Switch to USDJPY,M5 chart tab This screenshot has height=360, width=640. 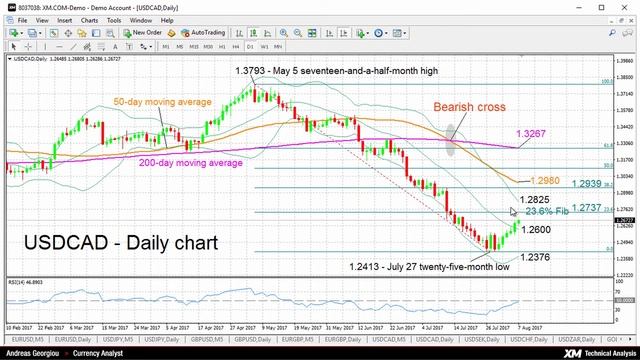118,340
